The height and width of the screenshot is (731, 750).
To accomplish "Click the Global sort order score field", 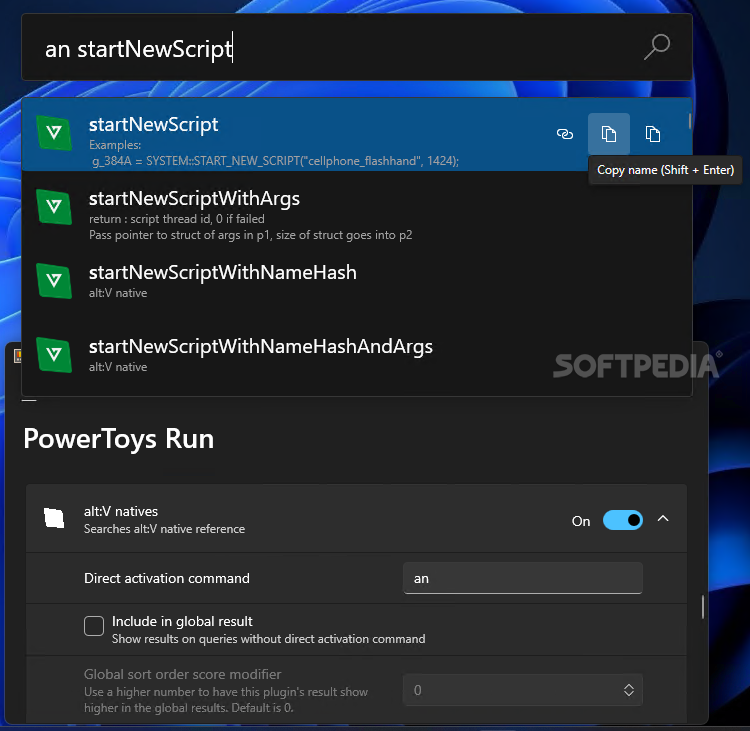I will [523, 690].
